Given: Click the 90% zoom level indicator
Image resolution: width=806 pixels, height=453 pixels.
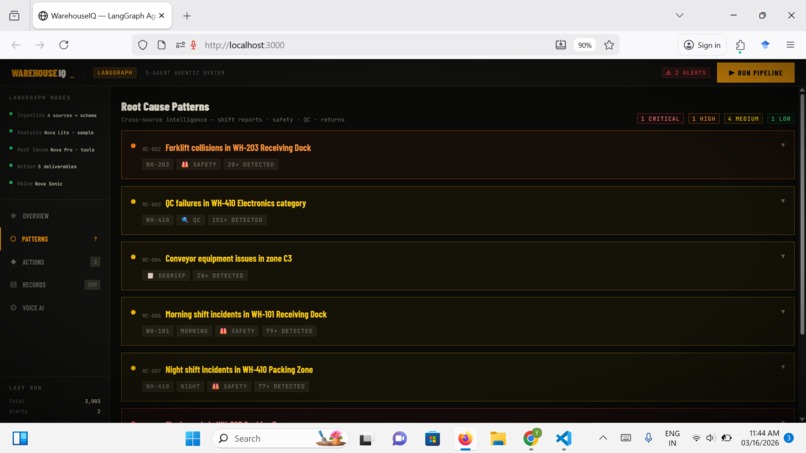Looking at the screenshot, I should point(584,45).
